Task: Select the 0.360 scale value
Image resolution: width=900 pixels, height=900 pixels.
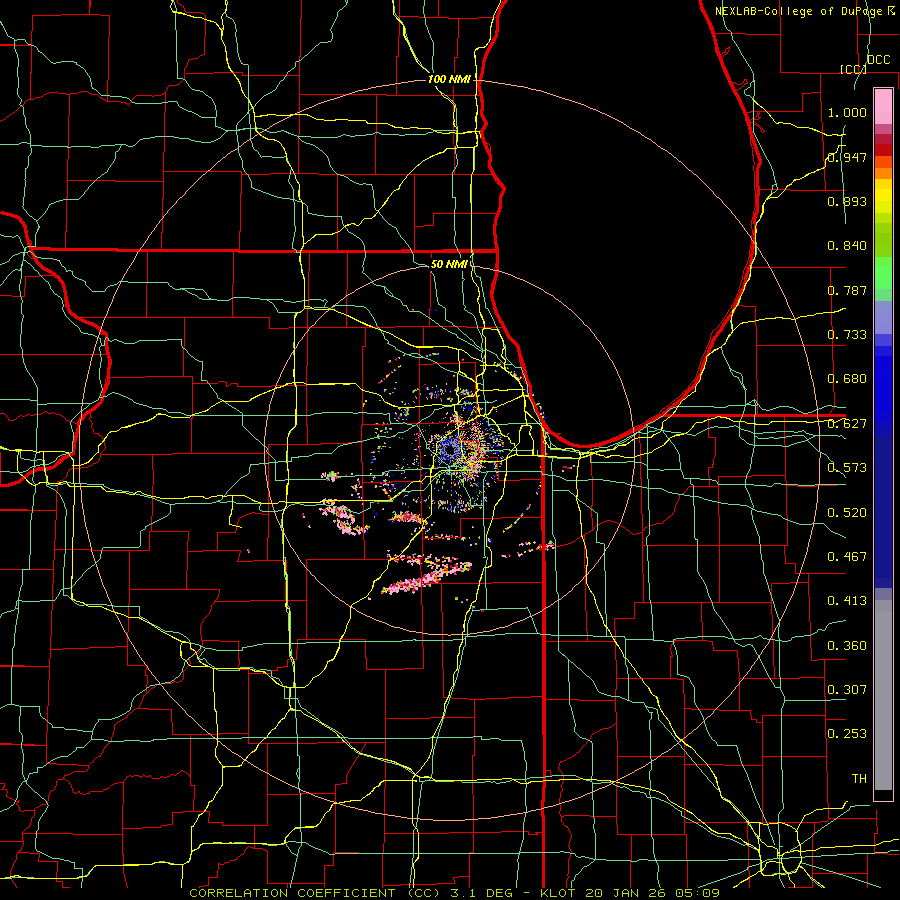Action: point(847,646)
